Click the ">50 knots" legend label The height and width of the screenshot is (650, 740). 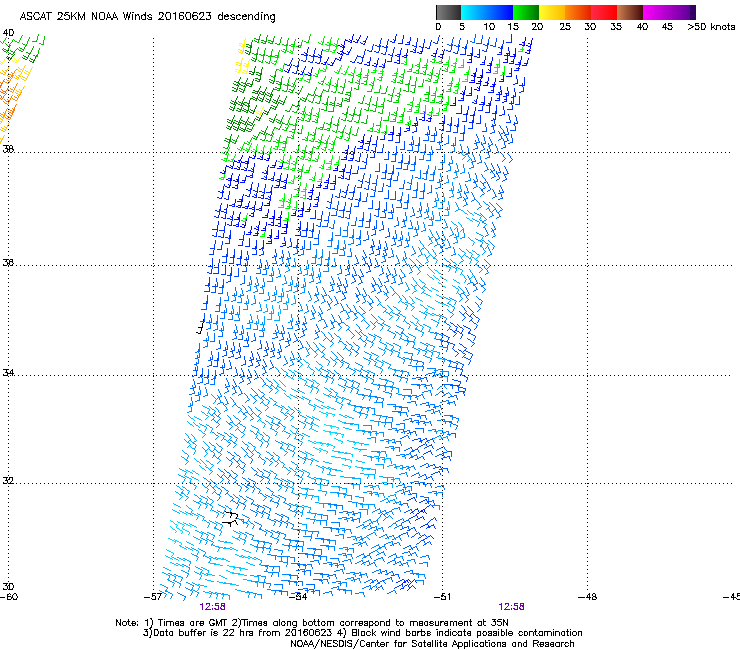click(711, 27)
